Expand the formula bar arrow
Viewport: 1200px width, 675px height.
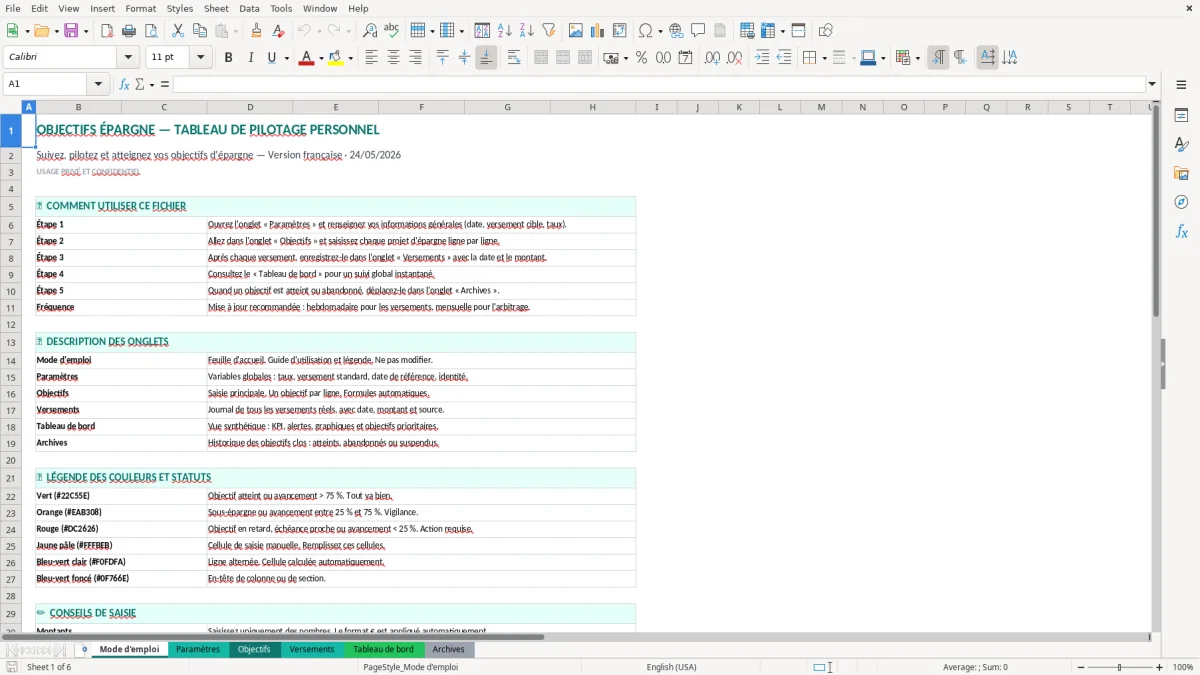[1152, 84]
